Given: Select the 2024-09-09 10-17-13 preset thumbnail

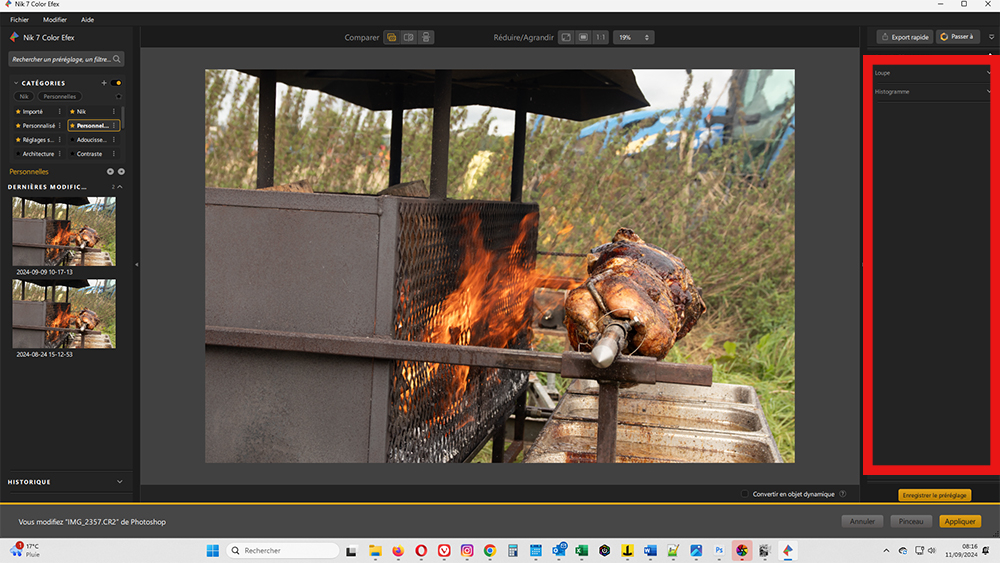Looking at the screenshot, I should click(x=64, y=231).
